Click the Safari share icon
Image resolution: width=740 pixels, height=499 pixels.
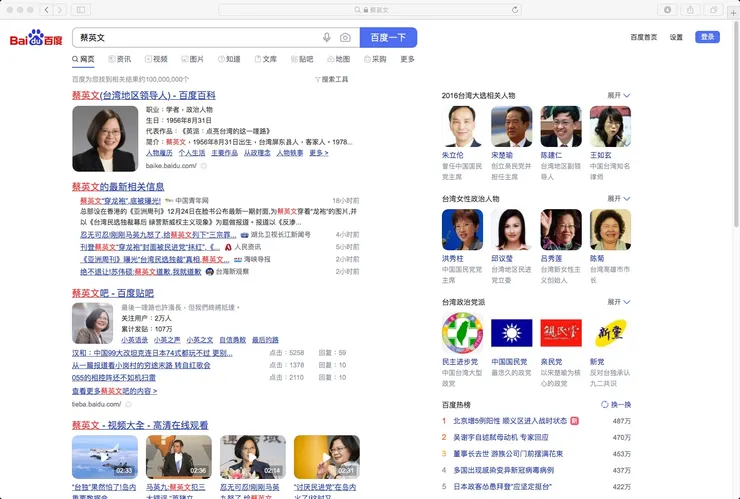tap(690, 9)
